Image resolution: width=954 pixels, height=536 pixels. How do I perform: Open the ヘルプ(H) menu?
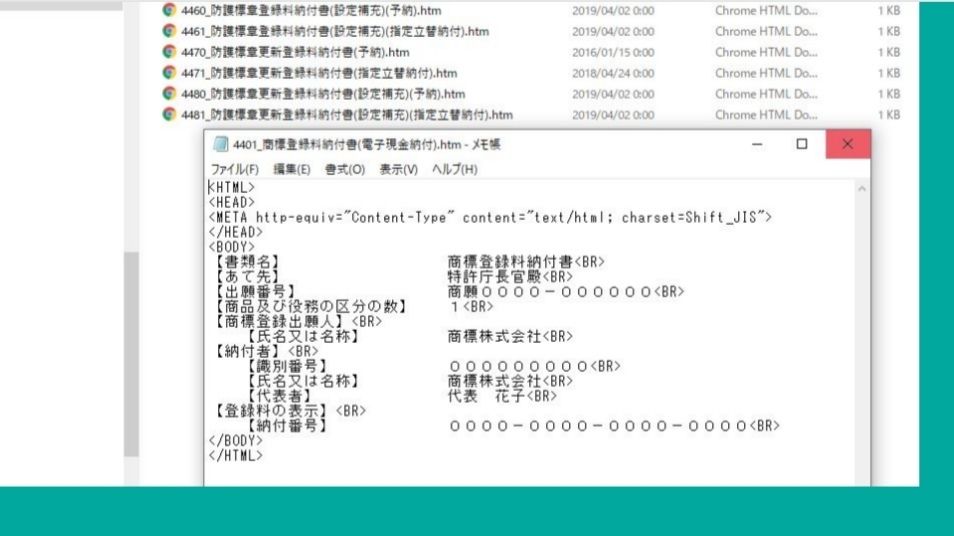454,169
